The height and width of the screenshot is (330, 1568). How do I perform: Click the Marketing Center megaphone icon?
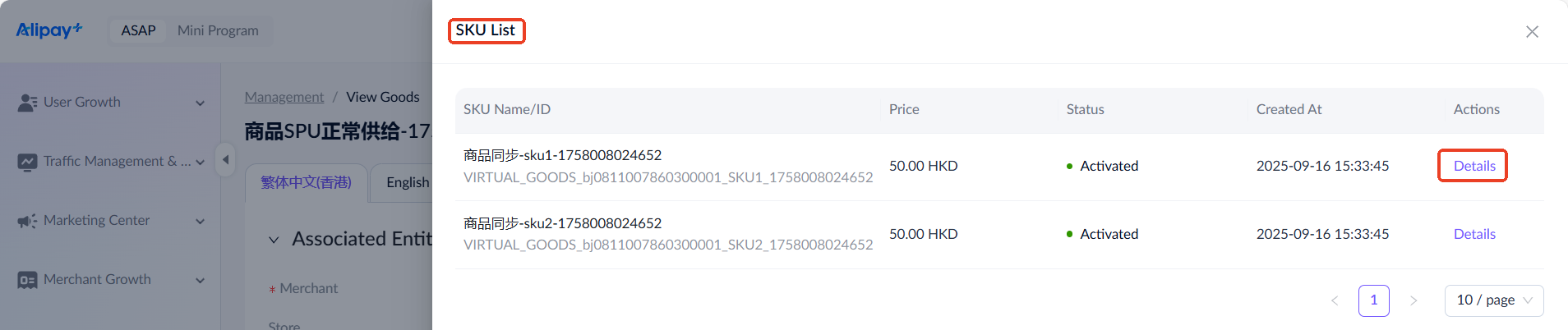tap(27, 221)
